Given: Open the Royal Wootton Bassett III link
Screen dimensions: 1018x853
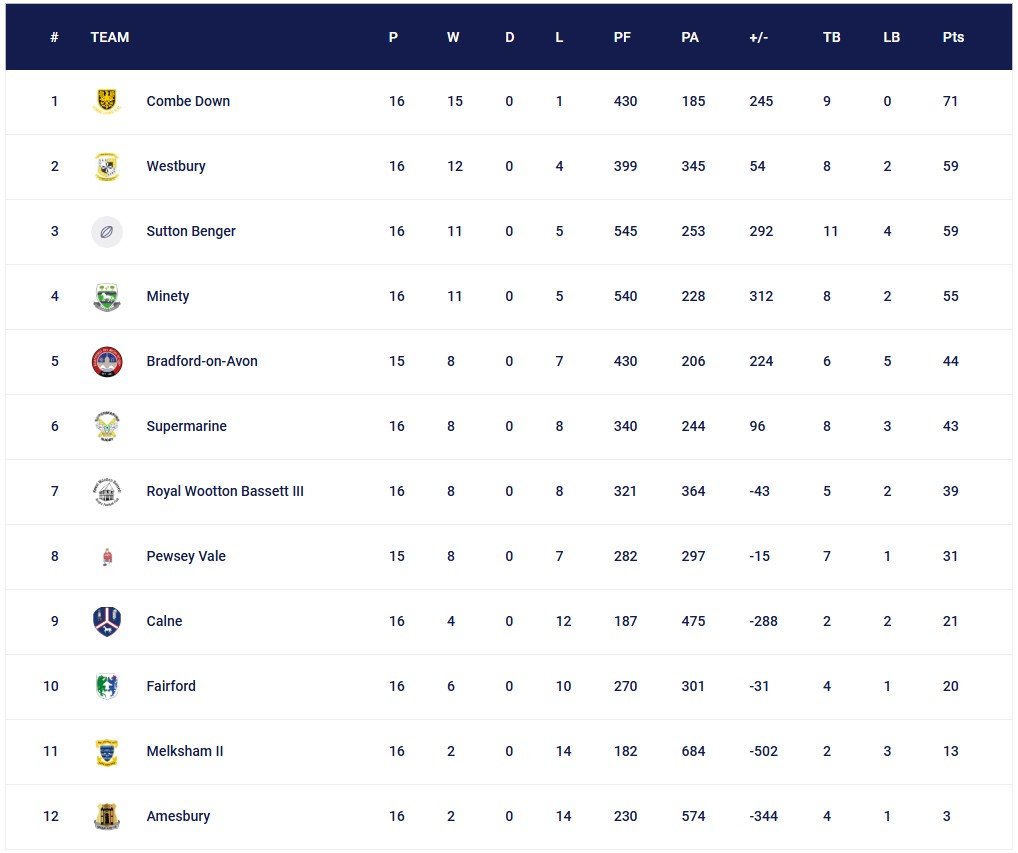Looking at the screenshot, I should pos(225,491).
